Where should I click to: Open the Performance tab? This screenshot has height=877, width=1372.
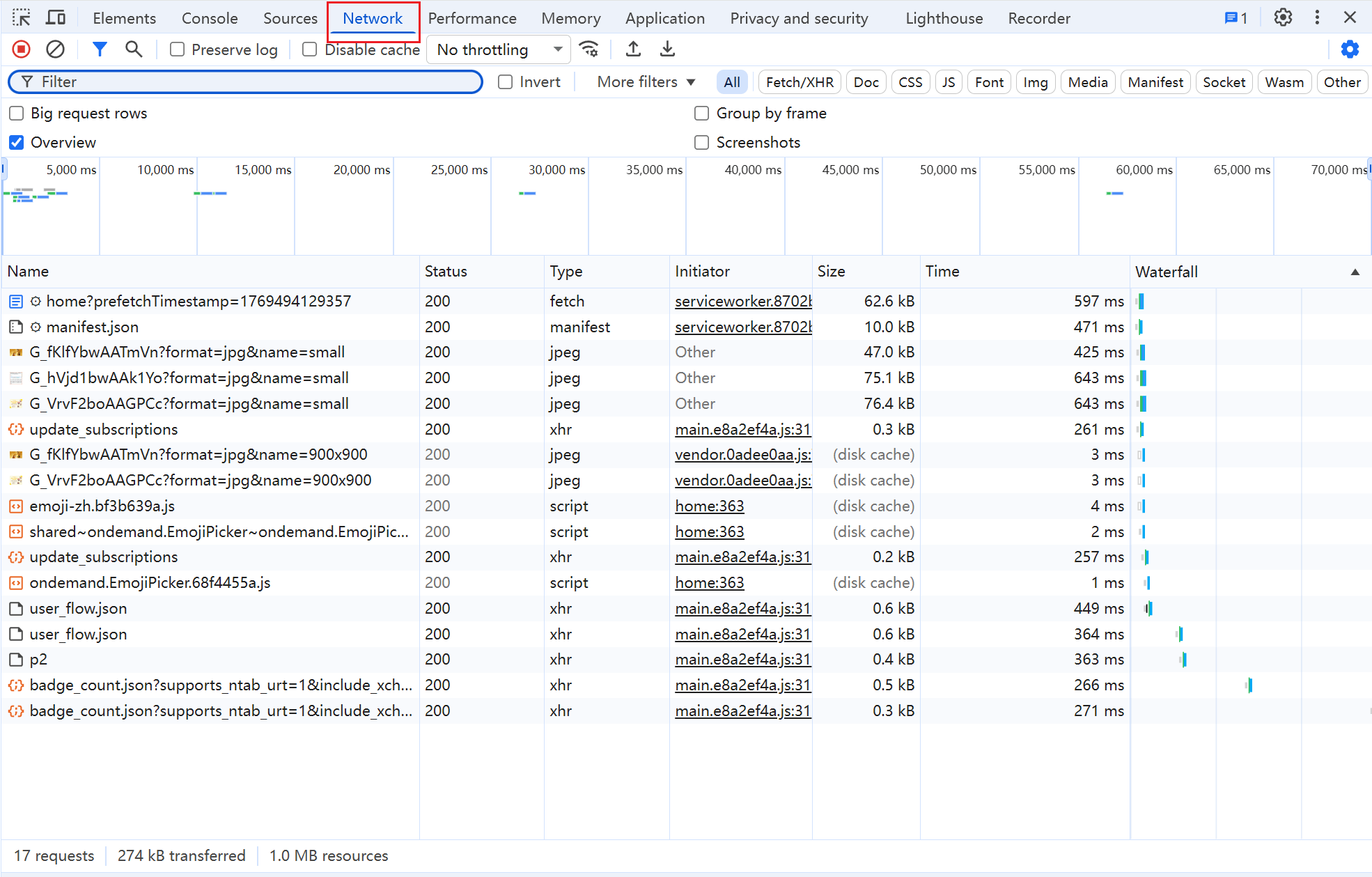(x=472, y=19)
